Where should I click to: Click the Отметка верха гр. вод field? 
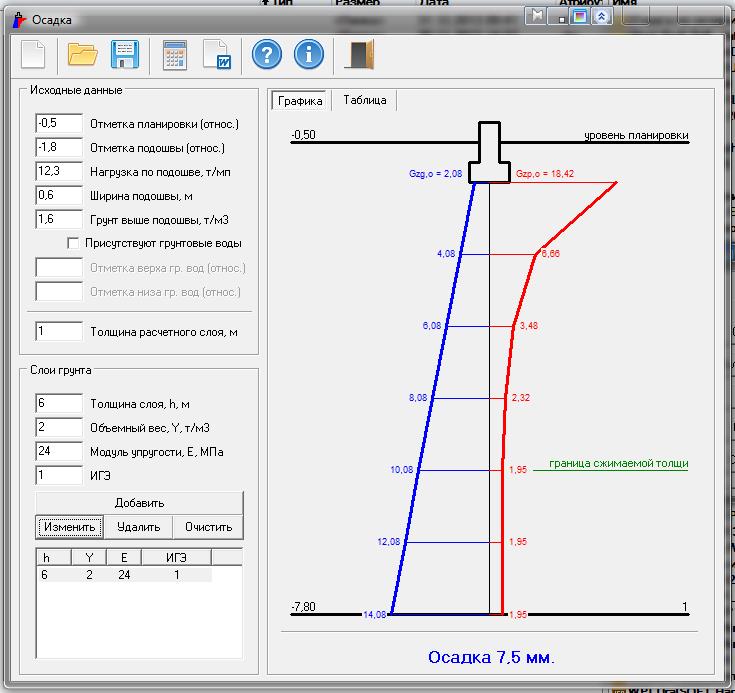pyautogui.click(x=59, y=267)
